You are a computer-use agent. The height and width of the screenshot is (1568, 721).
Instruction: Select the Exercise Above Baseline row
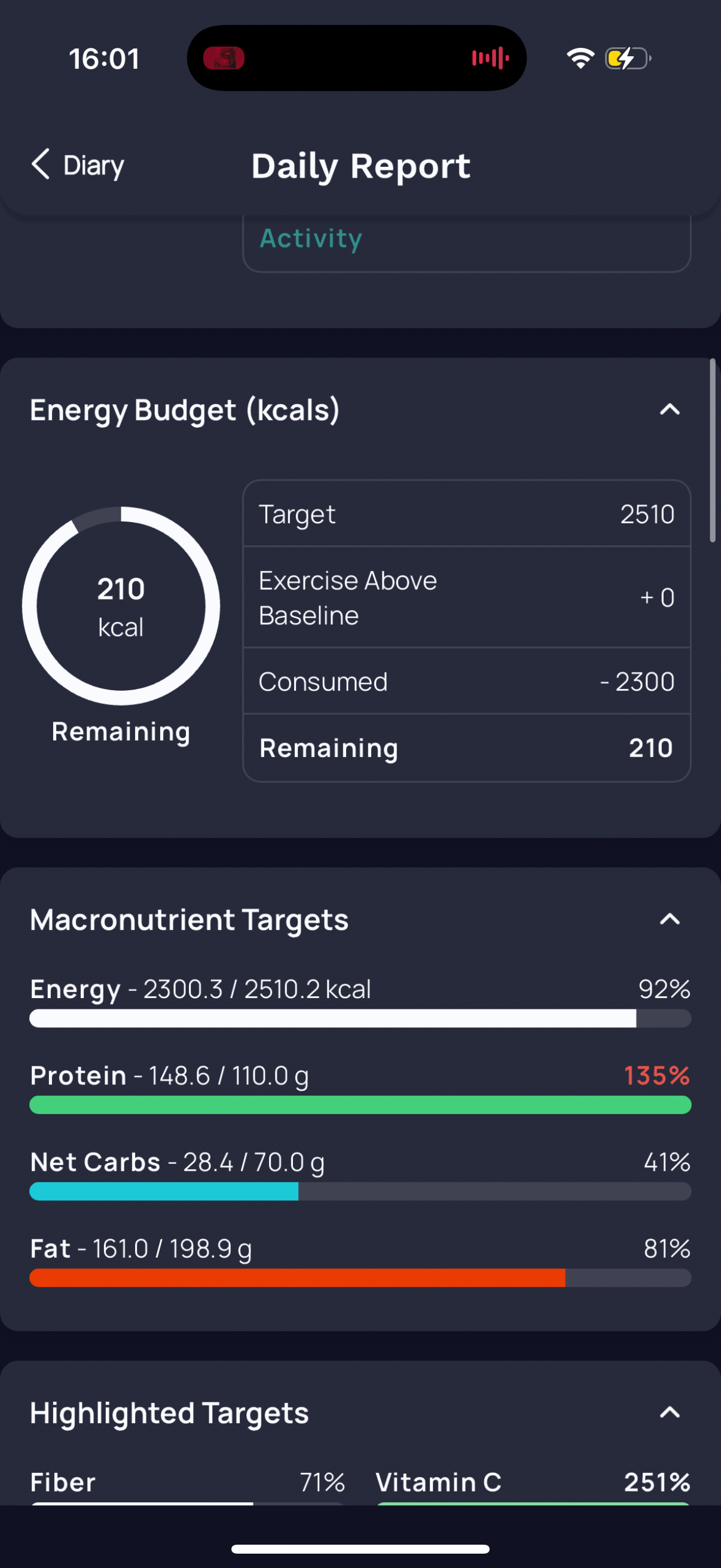click(467, 598)
